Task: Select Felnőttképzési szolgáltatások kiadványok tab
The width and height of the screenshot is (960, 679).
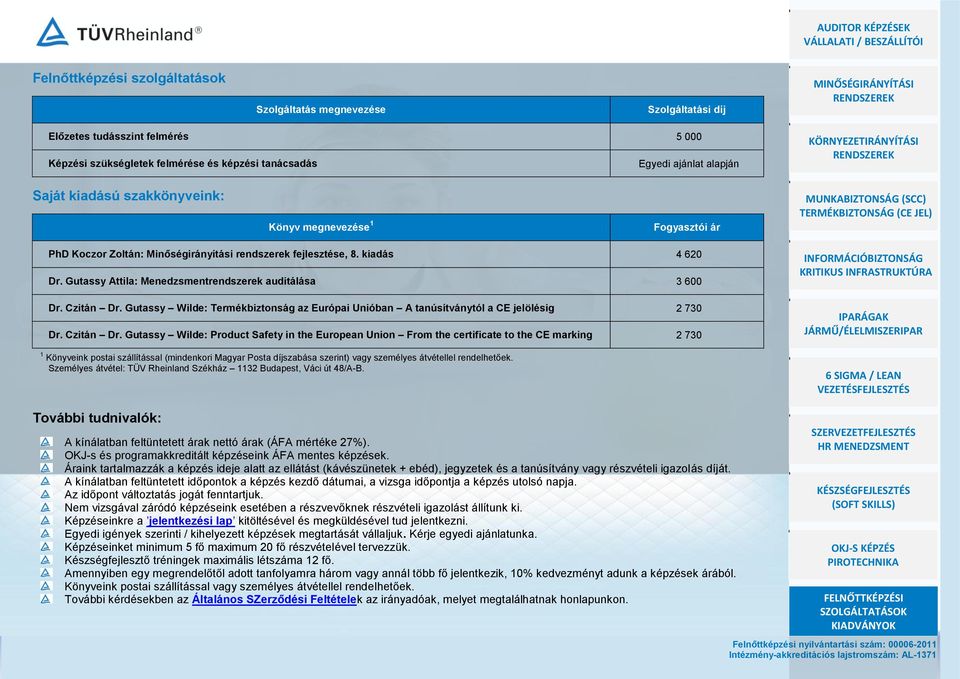Action: pyautogui.click(x=863, y=611)
